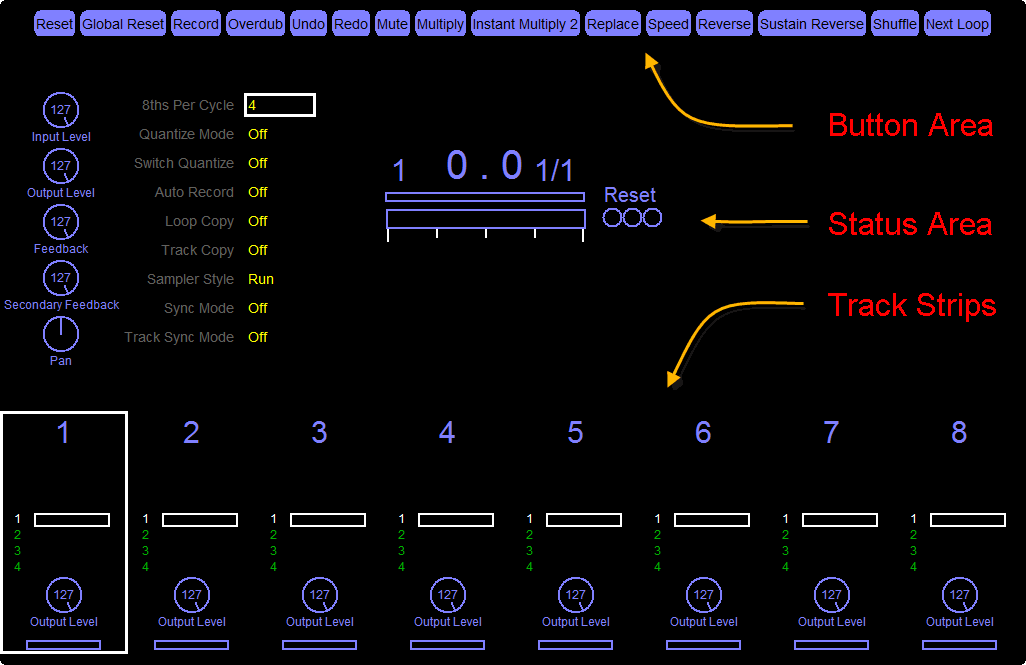1026x665 pixels.
Task: Toggle the Overdub button
Action: coord(255,24)
